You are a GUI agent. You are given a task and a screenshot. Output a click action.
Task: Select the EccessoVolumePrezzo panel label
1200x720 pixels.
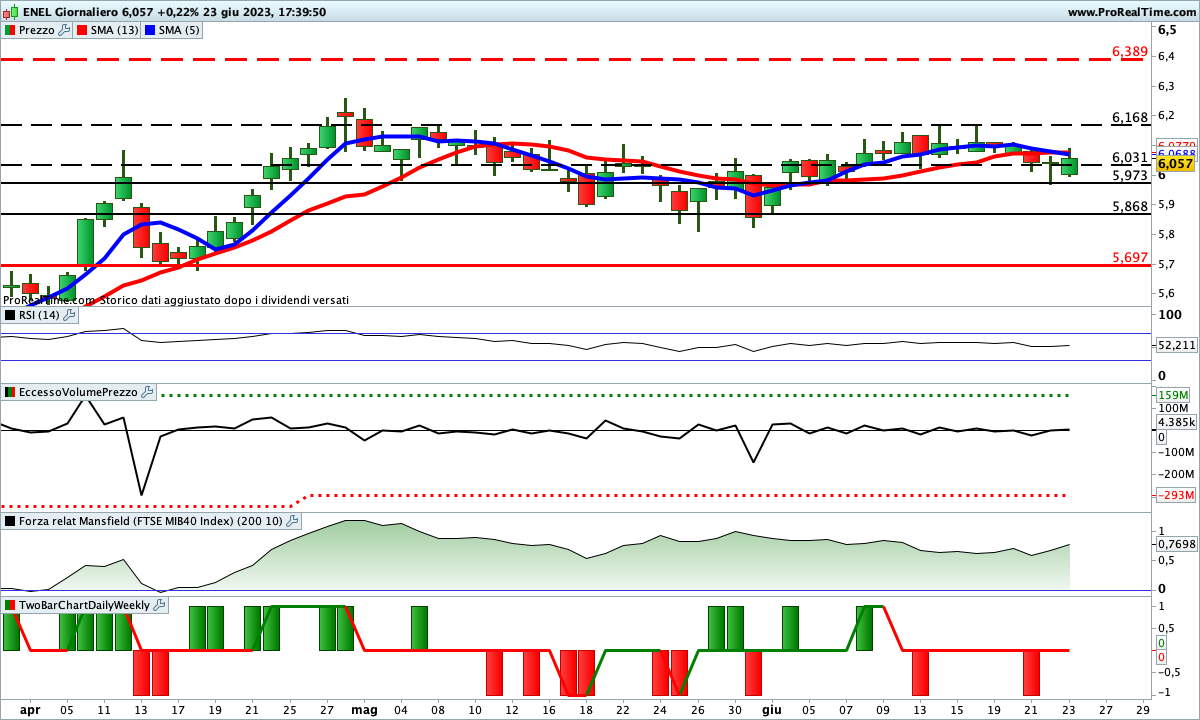(78, 393)
